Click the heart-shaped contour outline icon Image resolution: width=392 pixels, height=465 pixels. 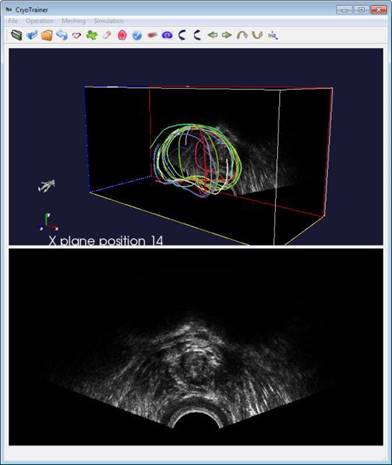pos(77,35)
